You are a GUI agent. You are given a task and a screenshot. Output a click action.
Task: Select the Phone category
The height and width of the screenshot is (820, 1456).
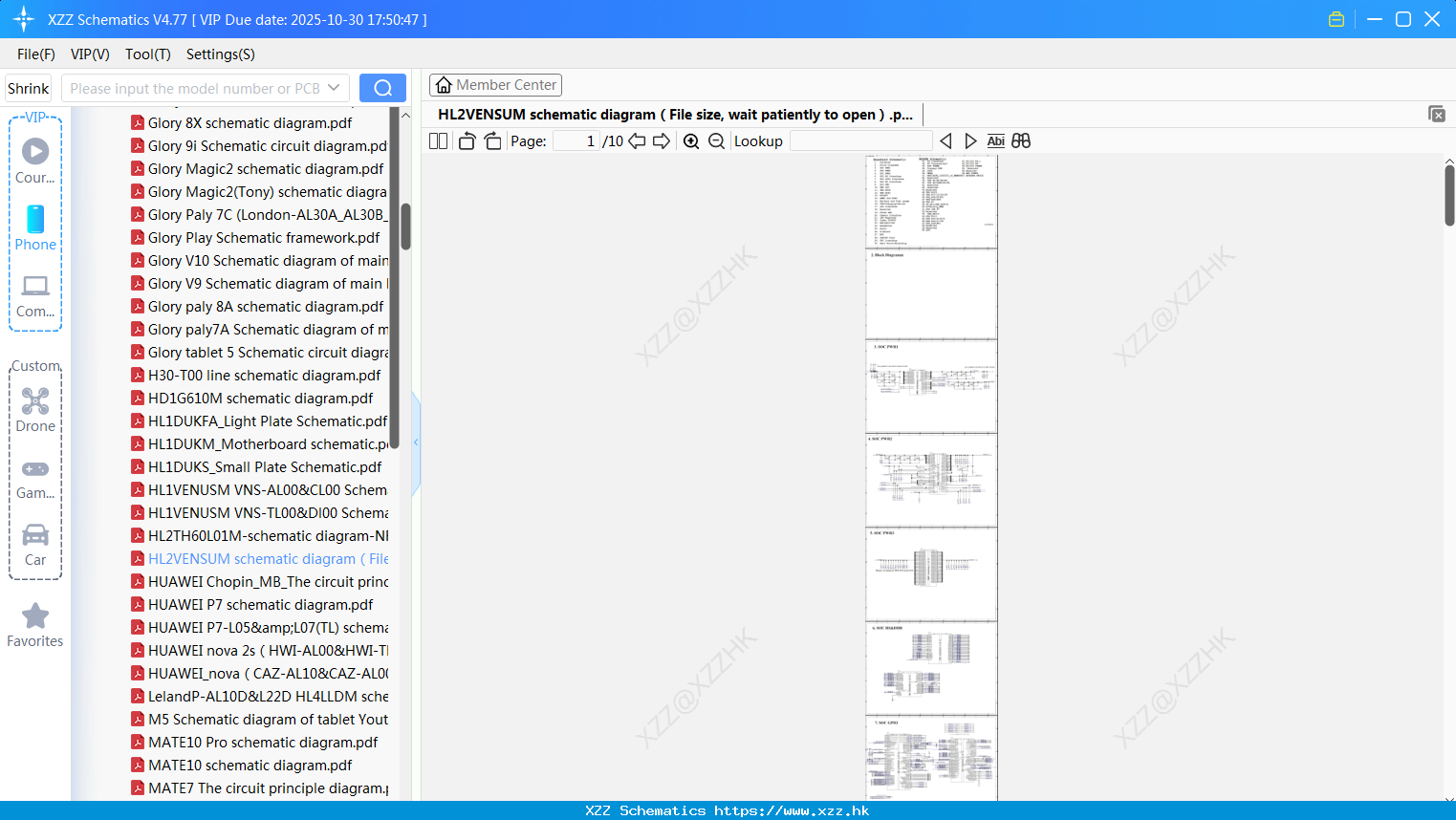35,227
